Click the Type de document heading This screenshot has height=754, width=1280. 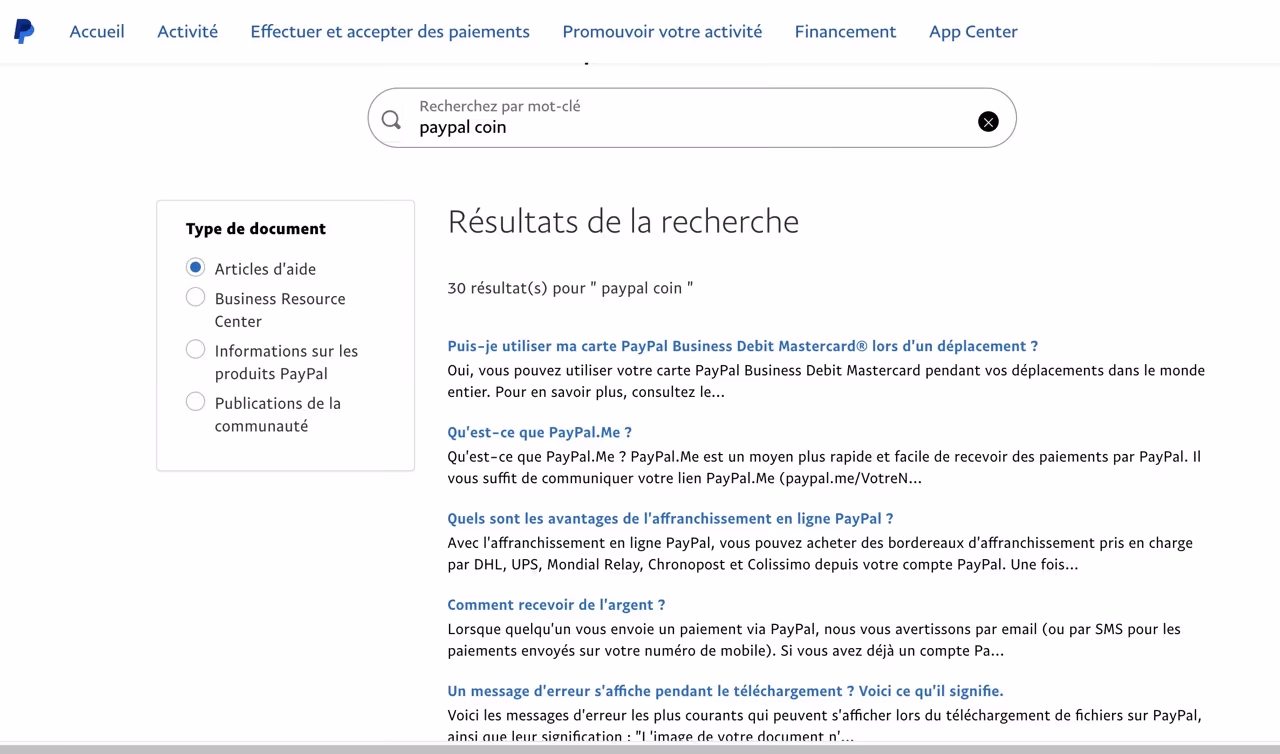click(x=256, y=228)
